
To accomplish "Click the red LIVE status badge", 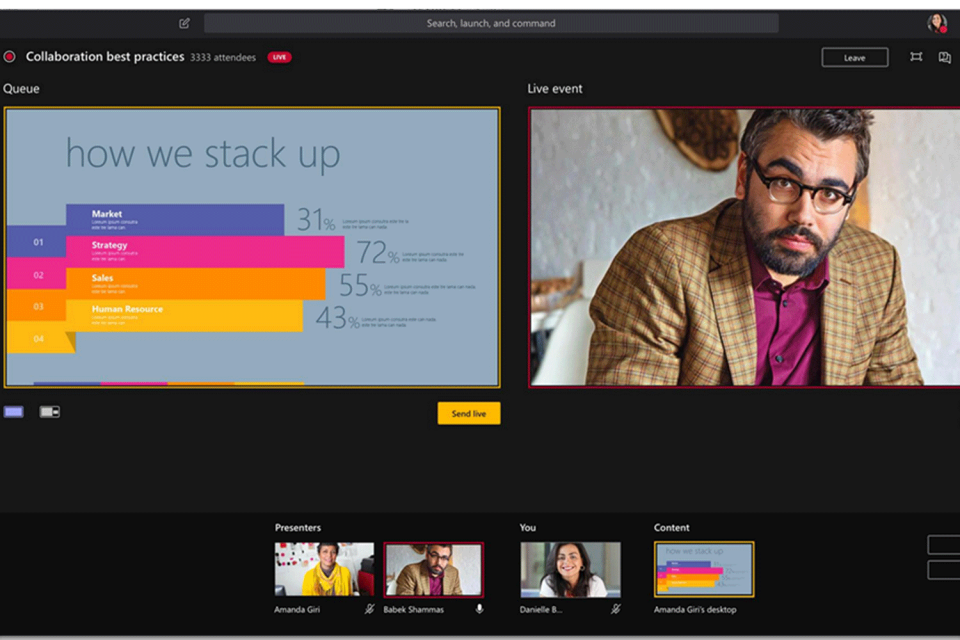I will pos(279,57).
